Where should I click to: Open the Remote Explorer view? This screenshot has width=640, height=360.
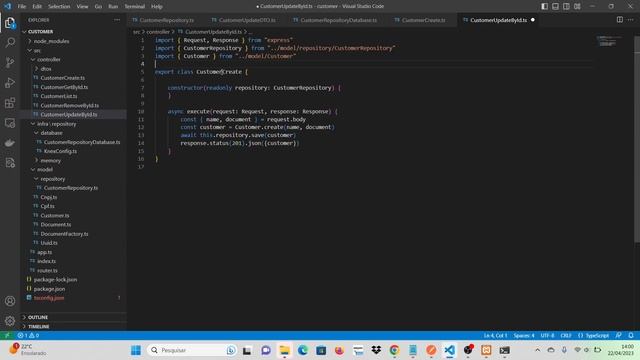[10, 123]
